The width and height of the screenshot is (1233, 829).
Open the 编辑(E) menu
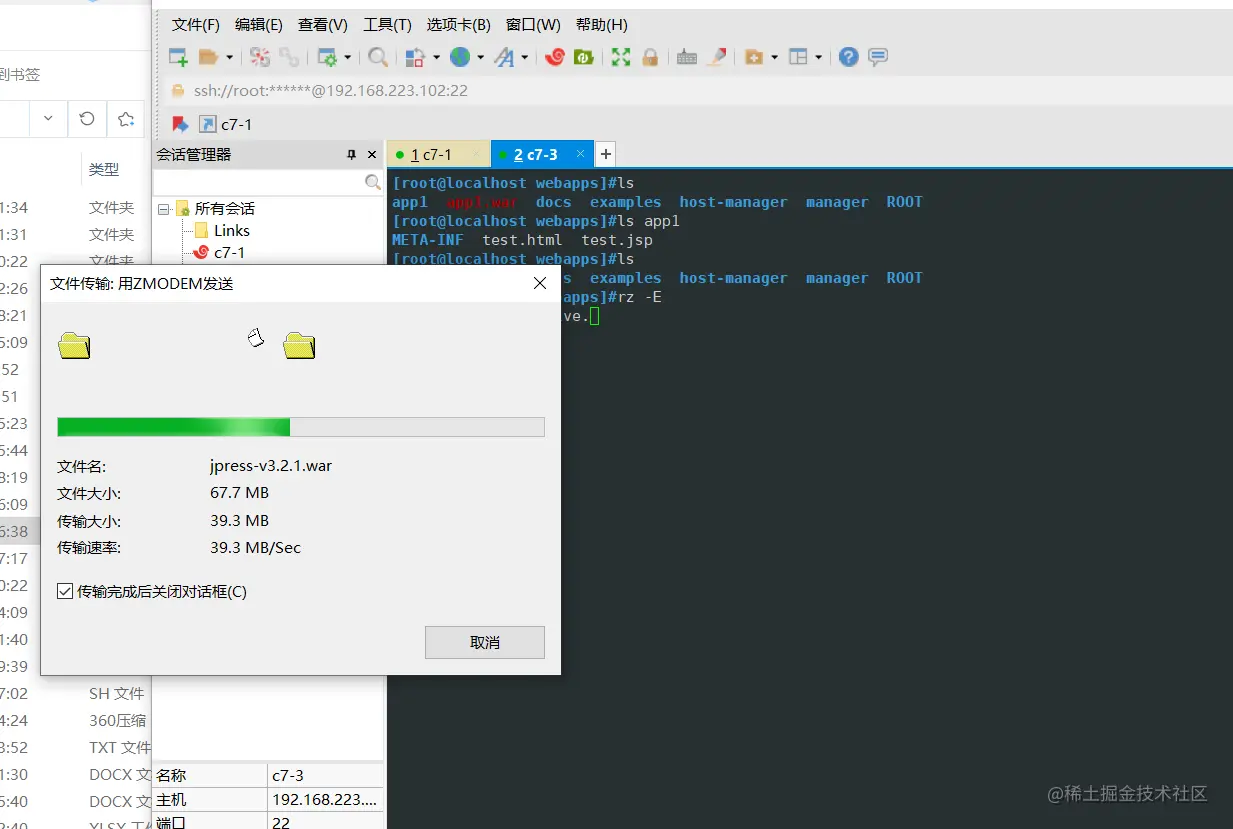[259, 25]
